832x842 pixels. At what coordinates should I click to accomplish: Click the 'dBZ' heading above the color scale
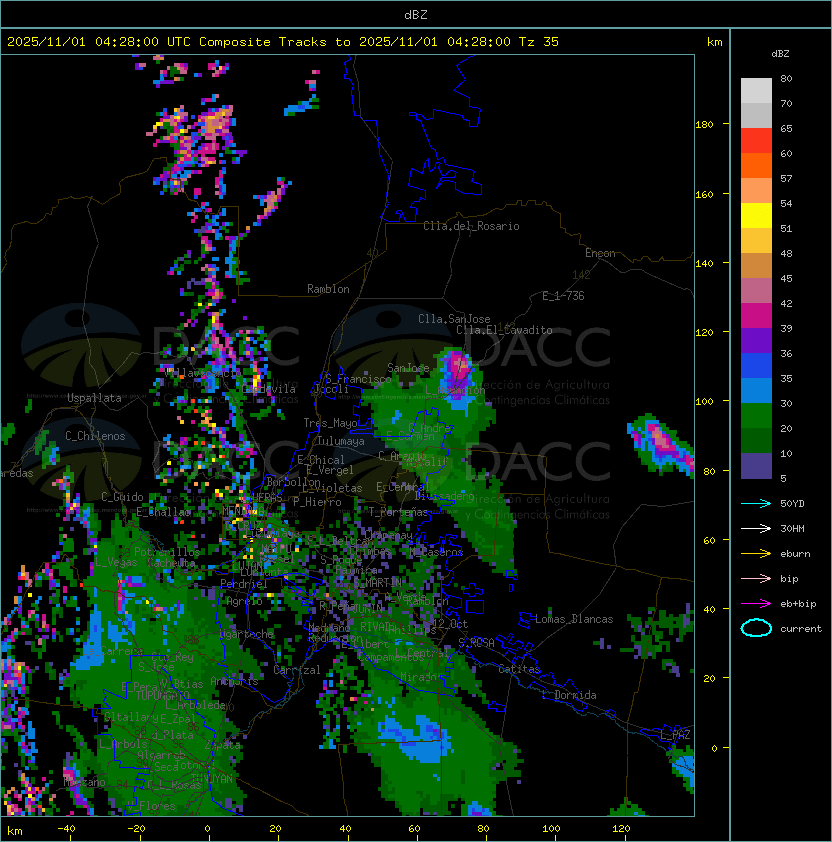(x=780, y=54)
